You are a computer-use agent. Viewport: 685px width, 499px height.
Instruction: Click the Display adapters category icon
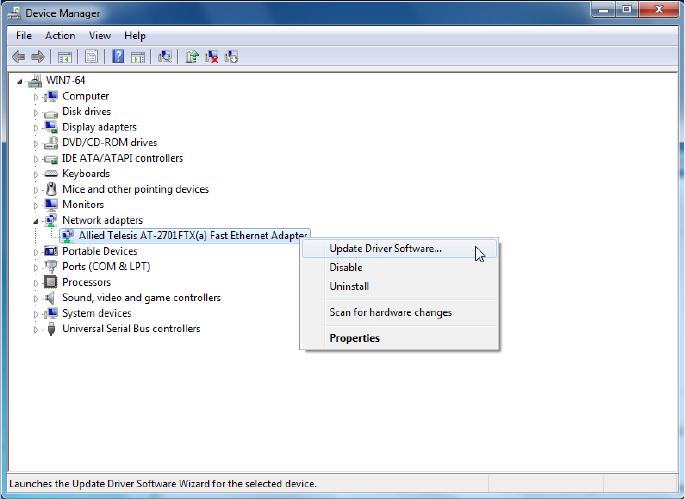point(51,127)
